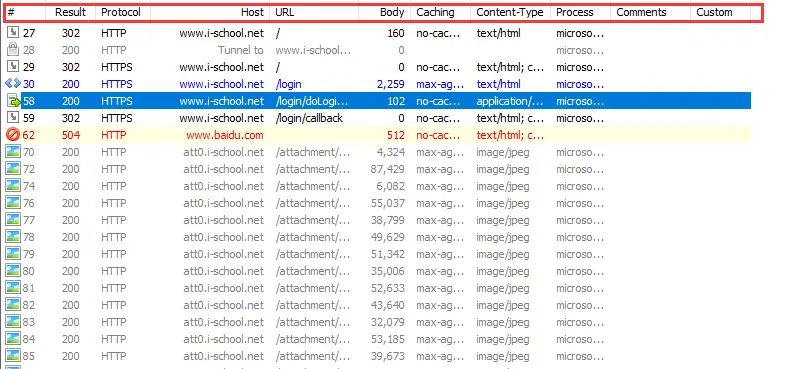Click the redirect icon on session 29
This screenshot has width=786, height=369.
(13, 67)
